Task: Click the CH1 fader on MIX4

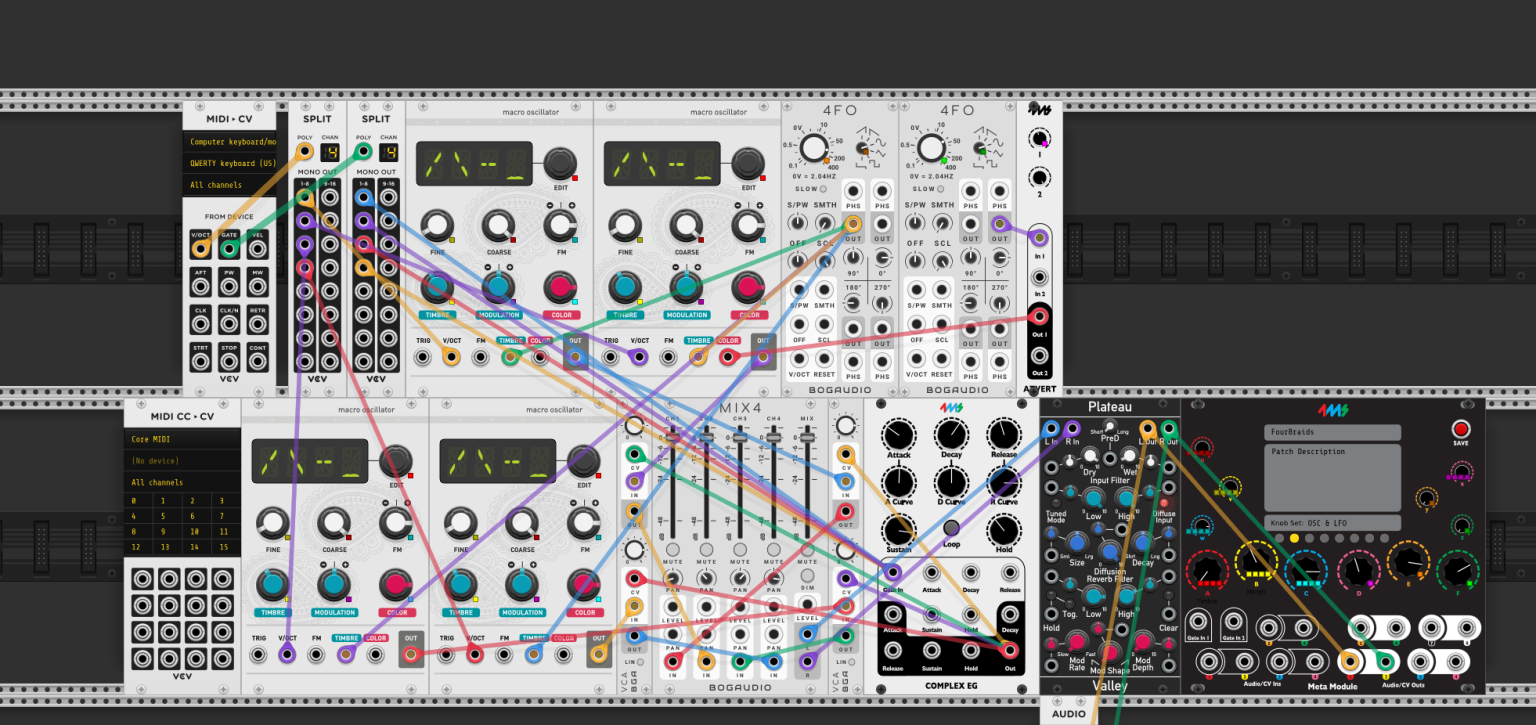Action: coord(673,438)
